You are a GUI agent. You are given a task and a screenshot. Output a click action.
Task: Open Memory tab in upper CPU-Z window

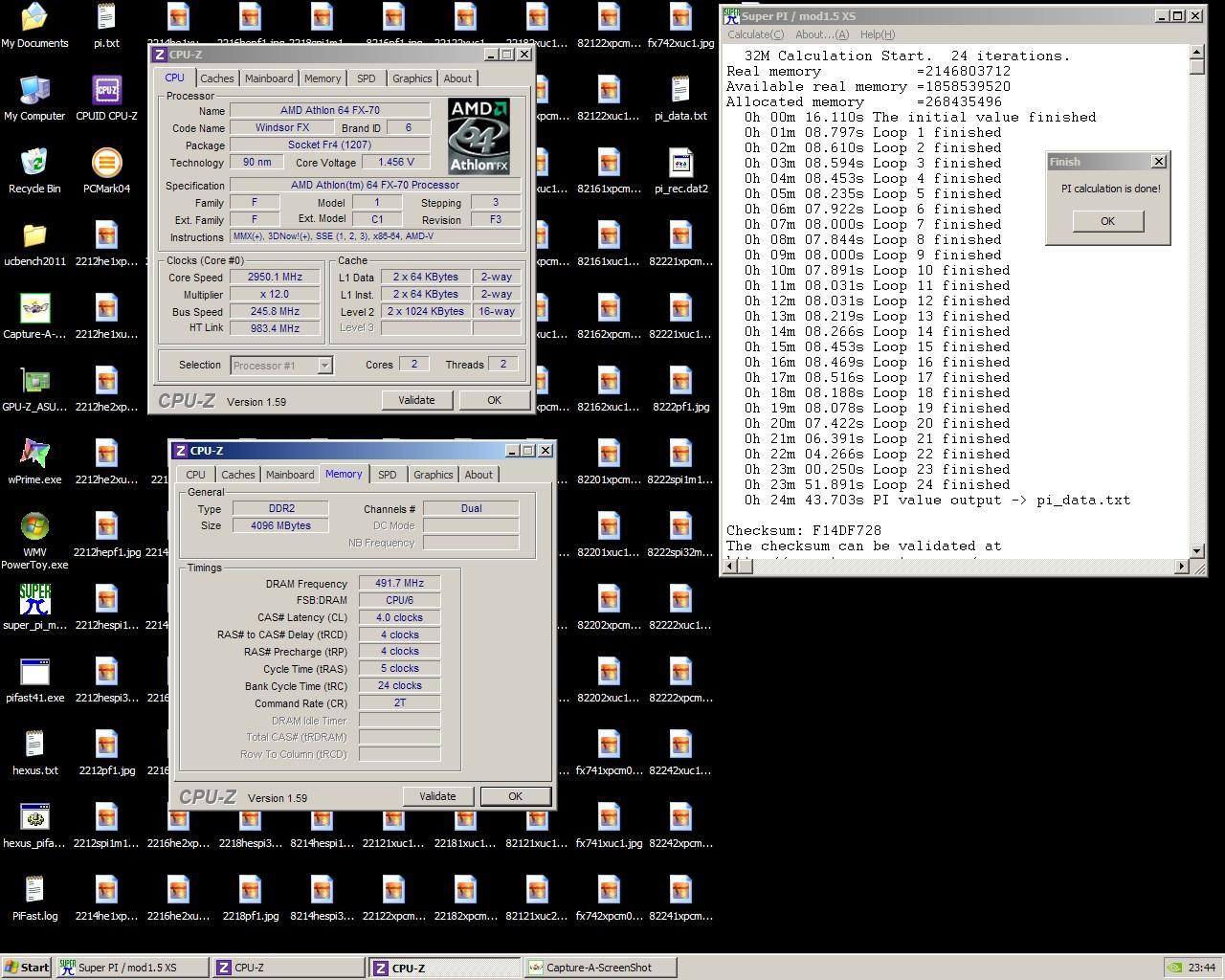click(323, 78)
